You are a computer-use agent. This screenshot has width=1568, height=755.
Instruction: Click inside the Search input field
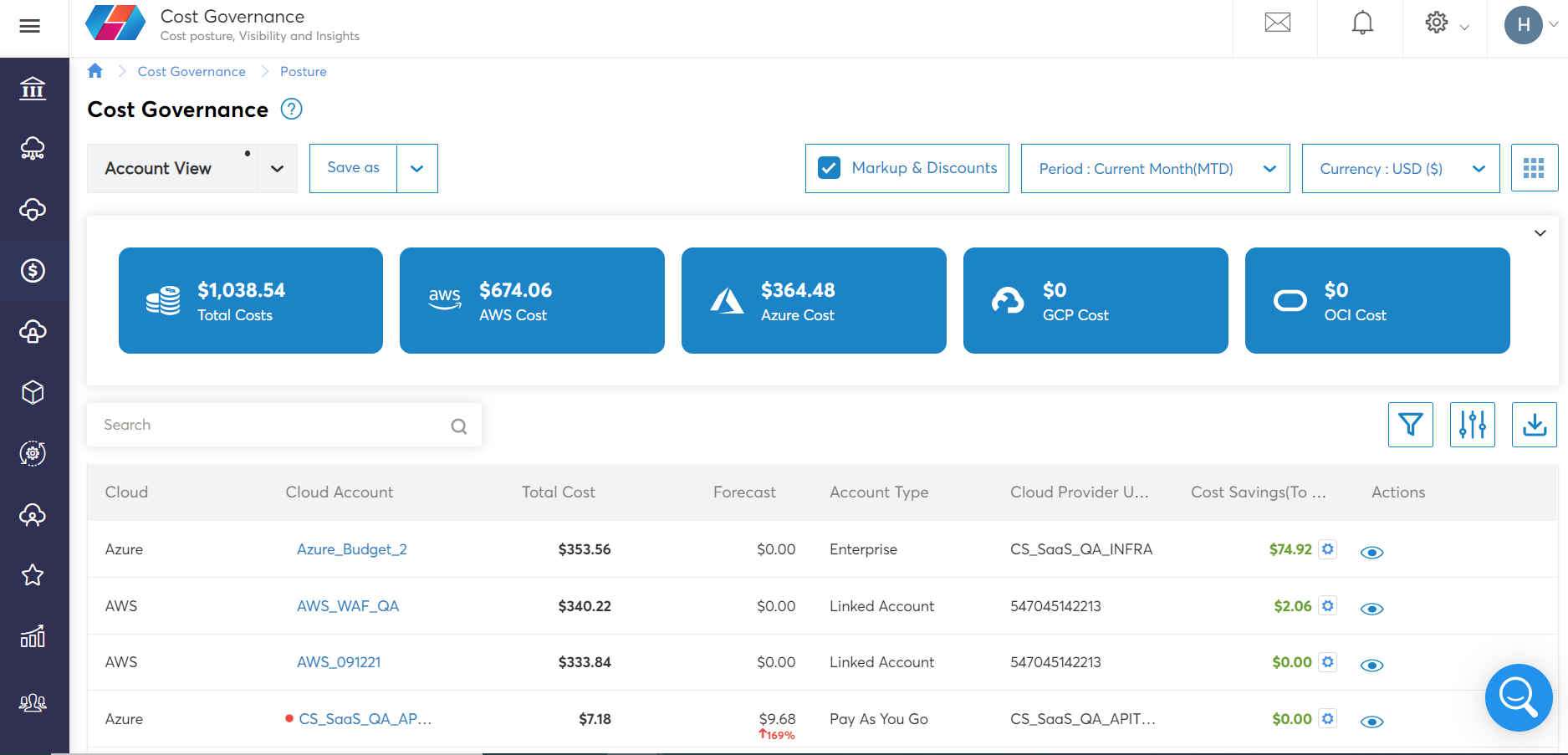(x=268, y=425)
